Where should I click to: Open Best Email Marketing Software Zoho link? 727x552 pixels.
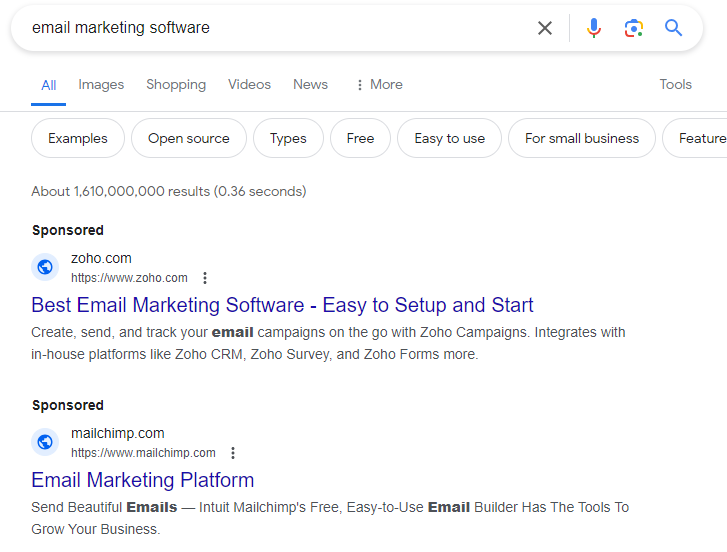pyautogui.click(x=282, y=305)
